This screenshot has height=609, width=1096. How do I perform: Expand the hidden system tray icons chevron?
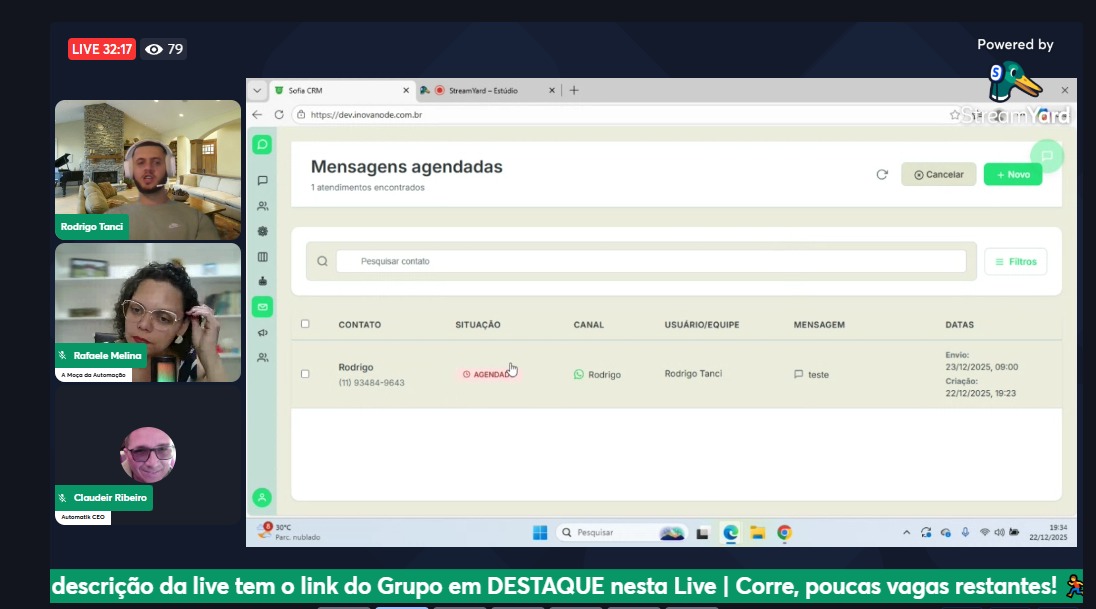pyautogui.click(x=907, y=533)
